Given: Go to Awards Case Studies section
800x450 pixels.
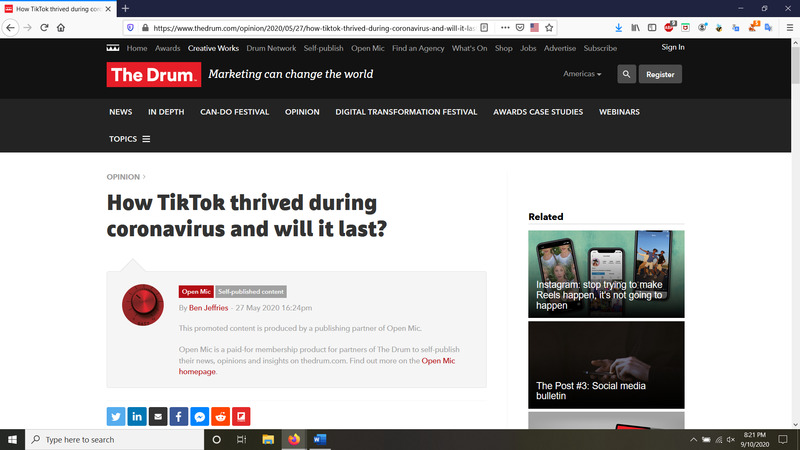Looking at the screenshot, I should (x=537, y=112).
